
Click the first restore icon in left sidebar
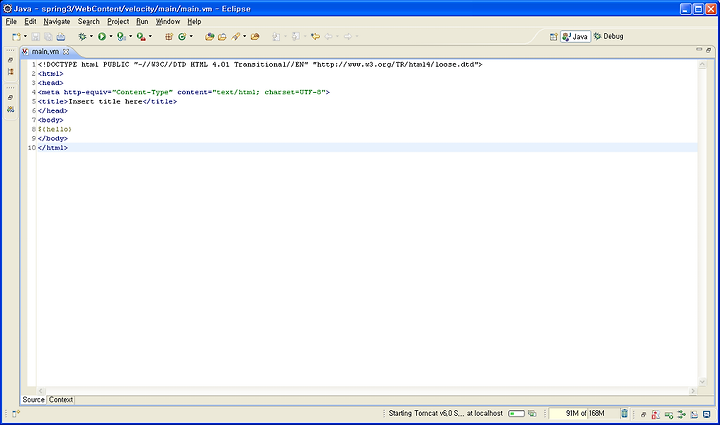(11, 60)
